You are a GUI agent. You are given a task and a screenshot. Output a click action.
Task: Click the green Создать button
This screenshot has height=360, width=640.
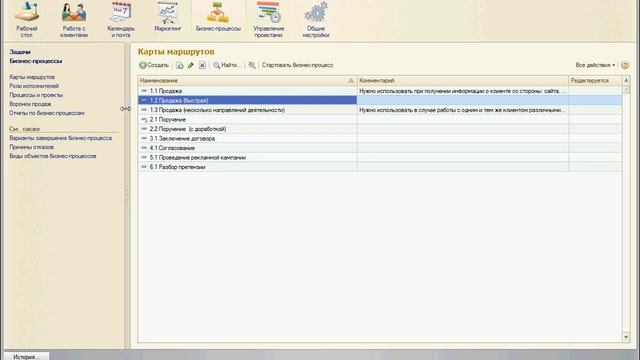[154, 65]
